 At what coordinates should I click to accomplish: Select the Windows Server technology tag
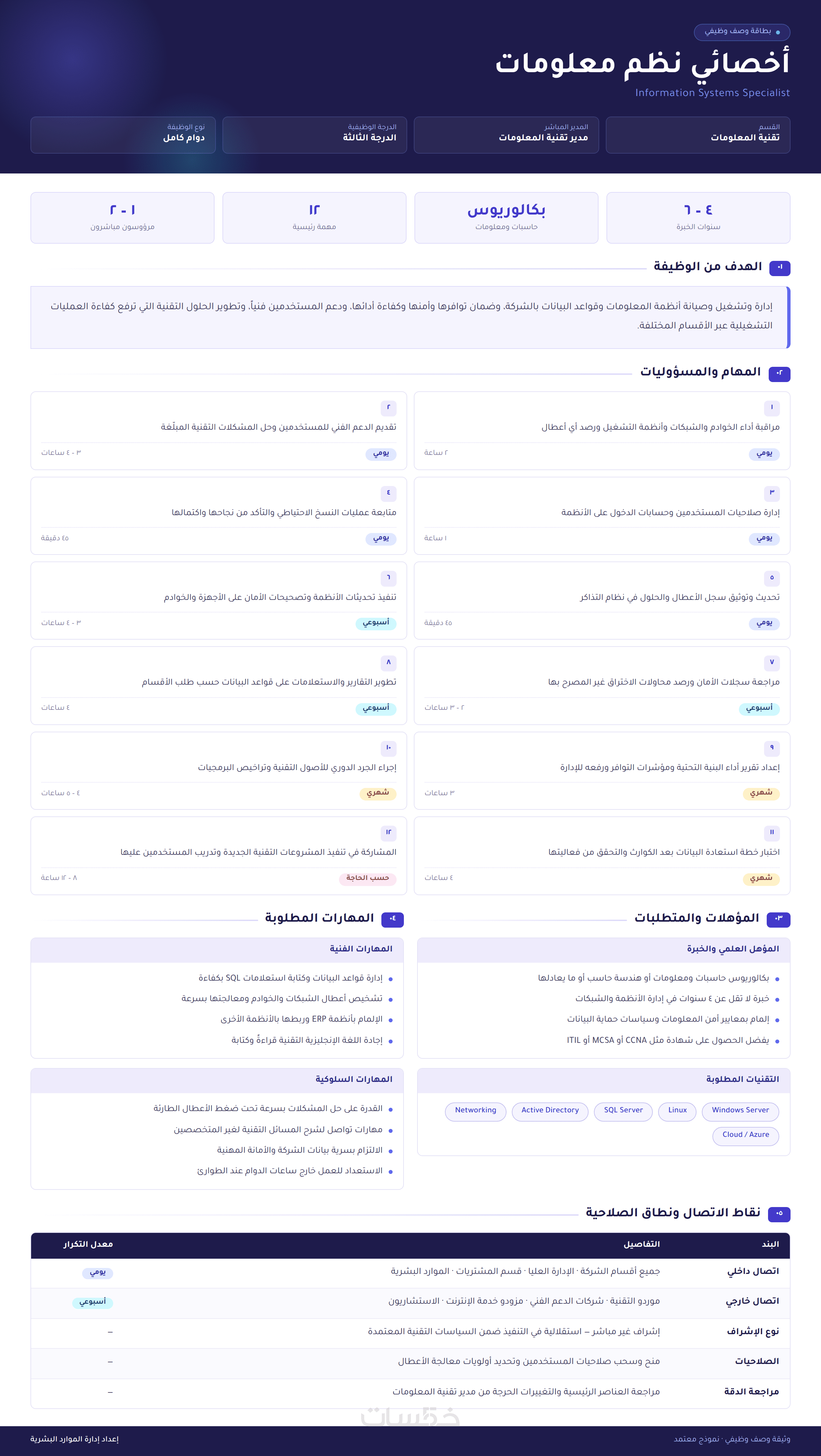tap(740, 1111)
